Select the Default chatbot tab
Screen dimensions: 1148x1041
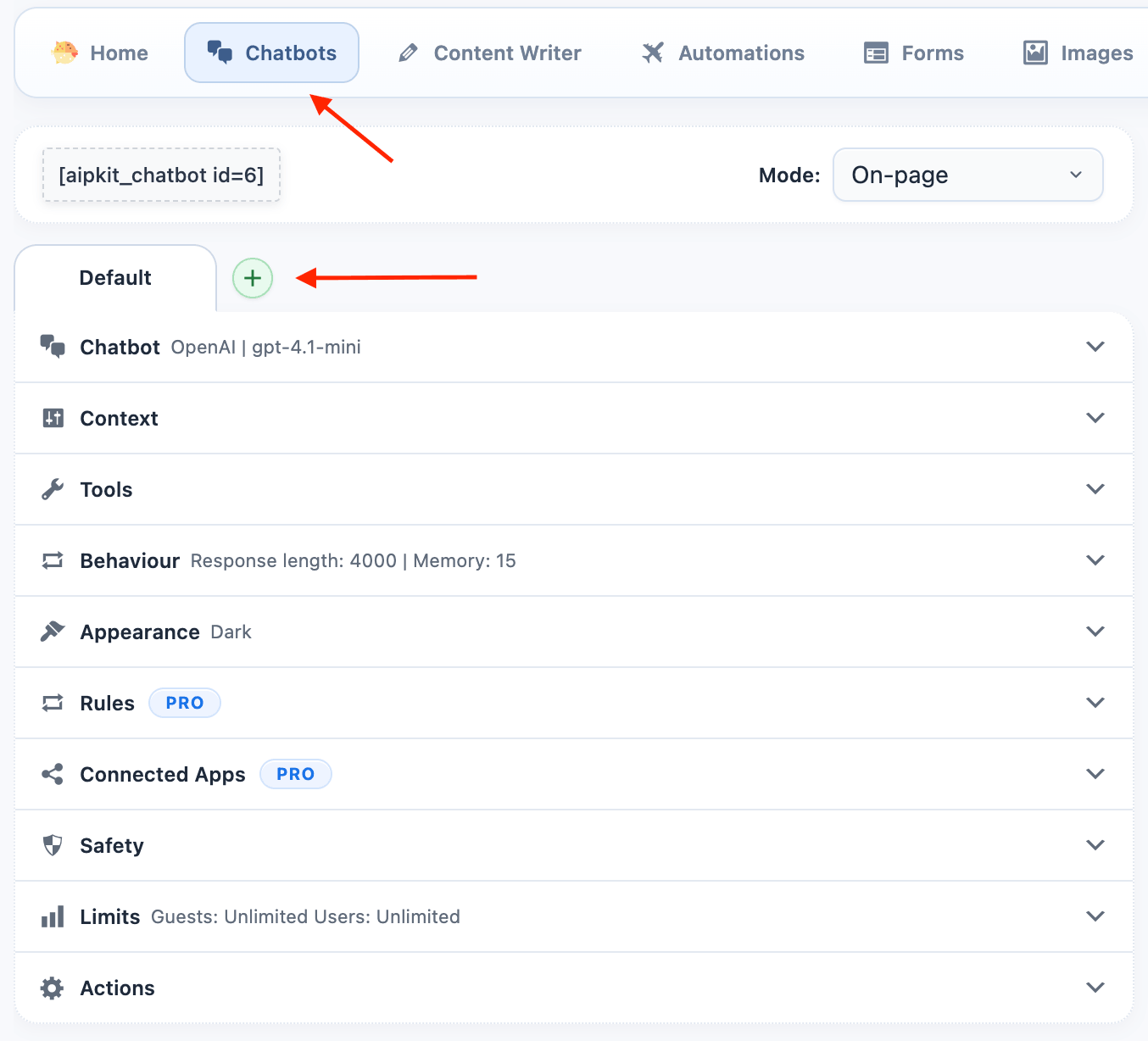[115, 278]
